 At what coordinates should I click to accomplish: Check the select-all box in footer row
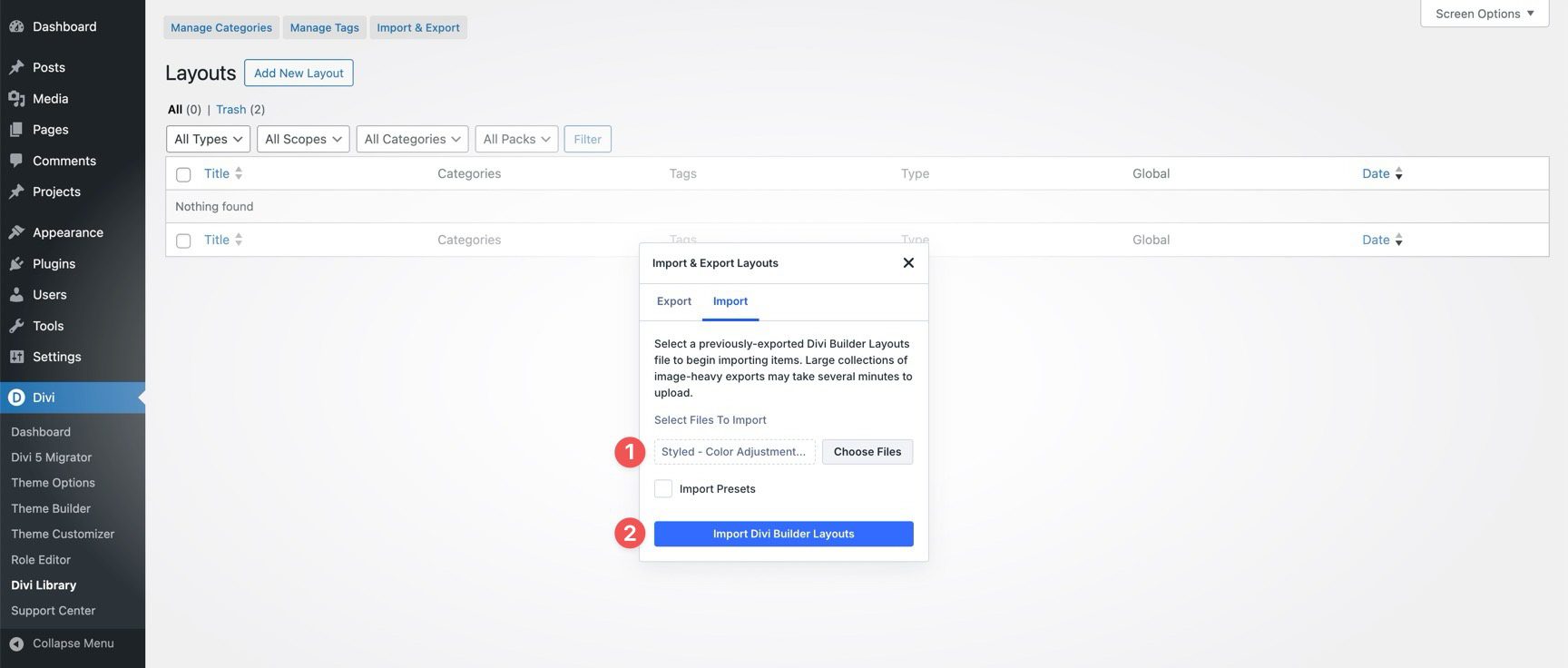coord(183,241)
